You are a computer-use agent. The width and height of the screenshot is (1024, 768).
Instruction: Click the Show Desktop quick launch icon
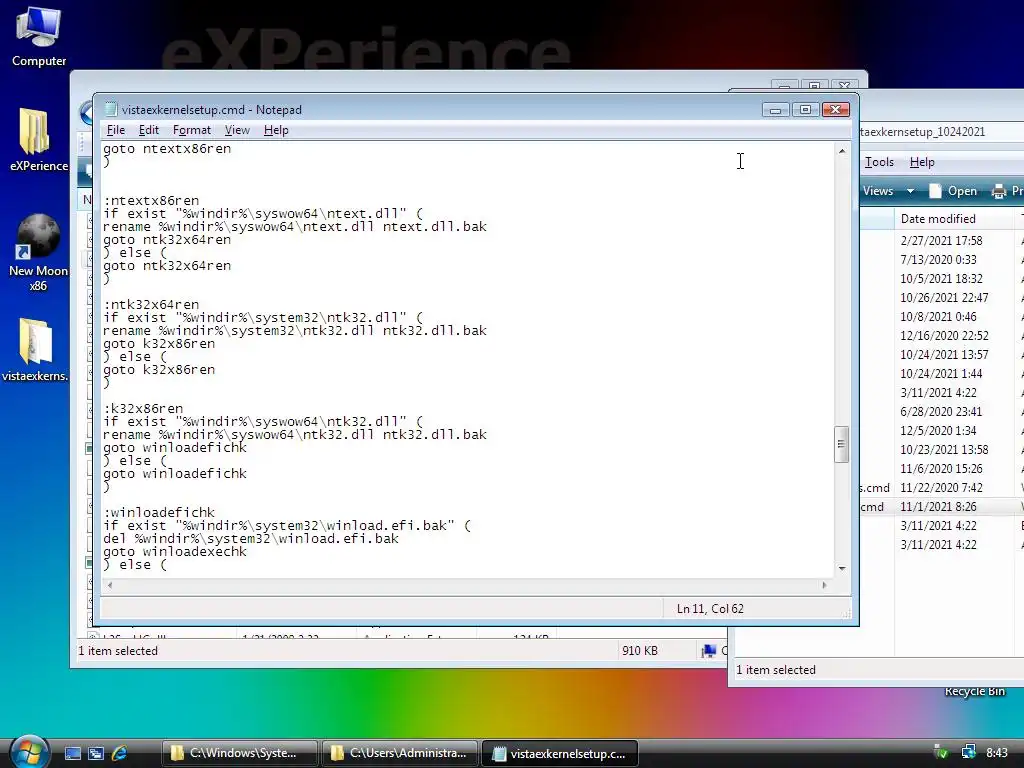(x=72, y=753)
